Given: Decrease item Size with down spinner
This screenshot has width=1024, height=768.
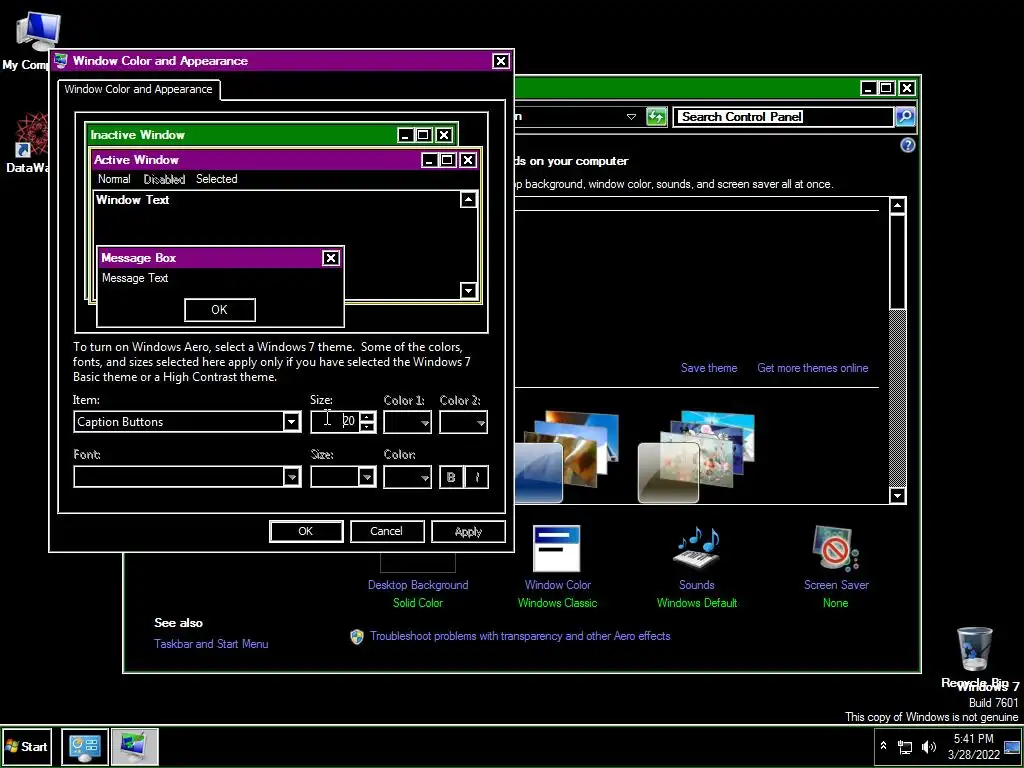Looking at the screenshot, I should point(368,427).
